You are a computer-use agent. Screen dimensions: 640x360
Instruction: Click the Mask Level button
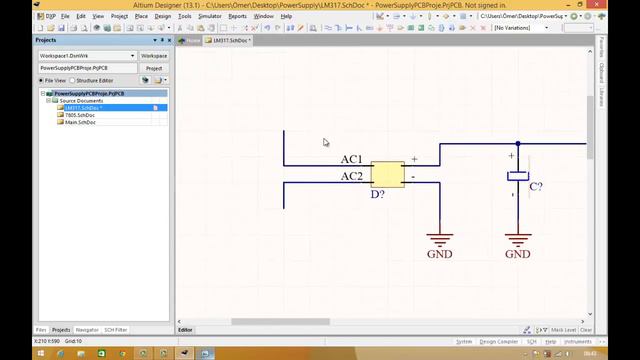(x=563, y=330)
